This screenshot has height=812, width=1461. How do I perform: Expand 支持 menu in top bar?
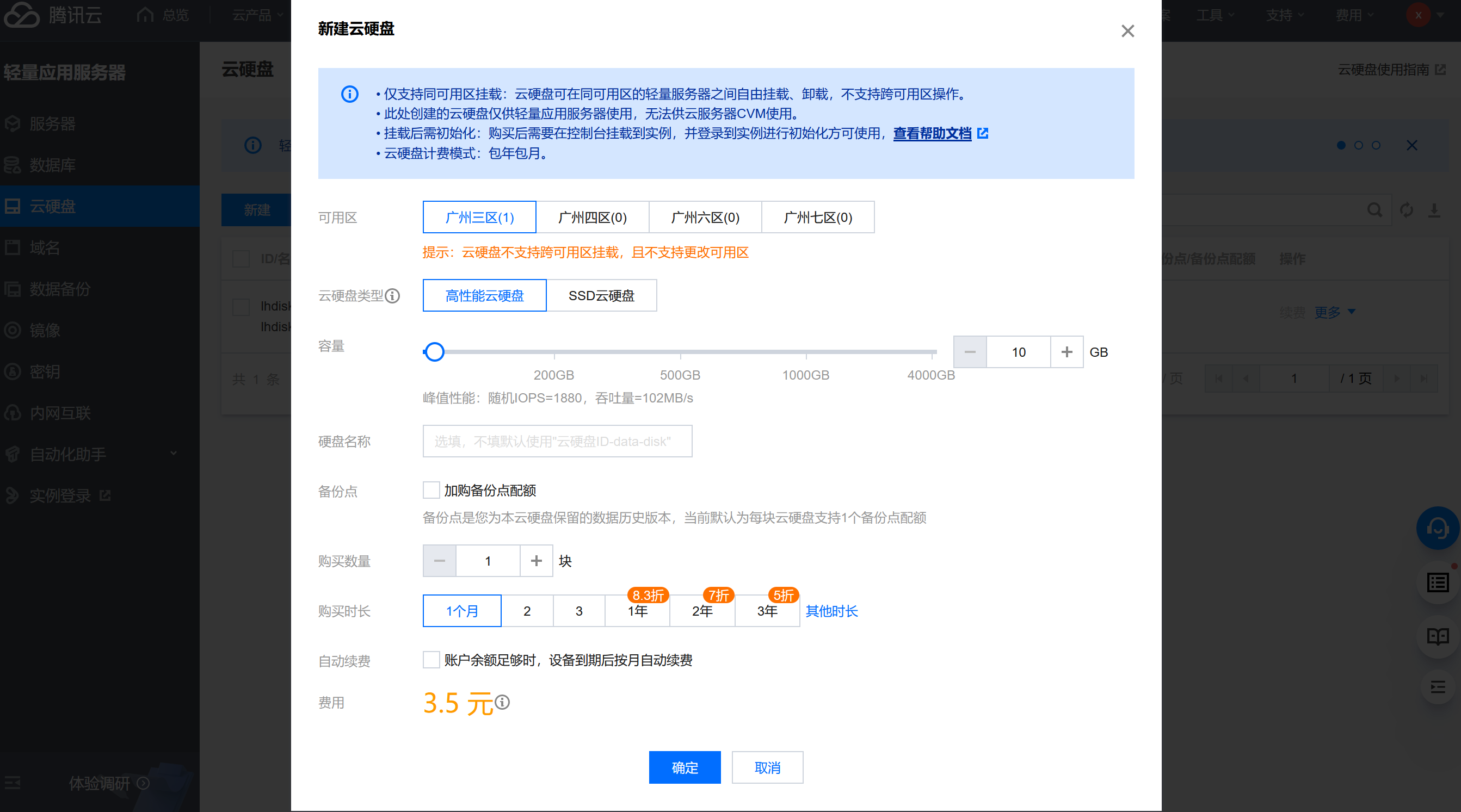pyautogui.click(x=1285, y=15)
